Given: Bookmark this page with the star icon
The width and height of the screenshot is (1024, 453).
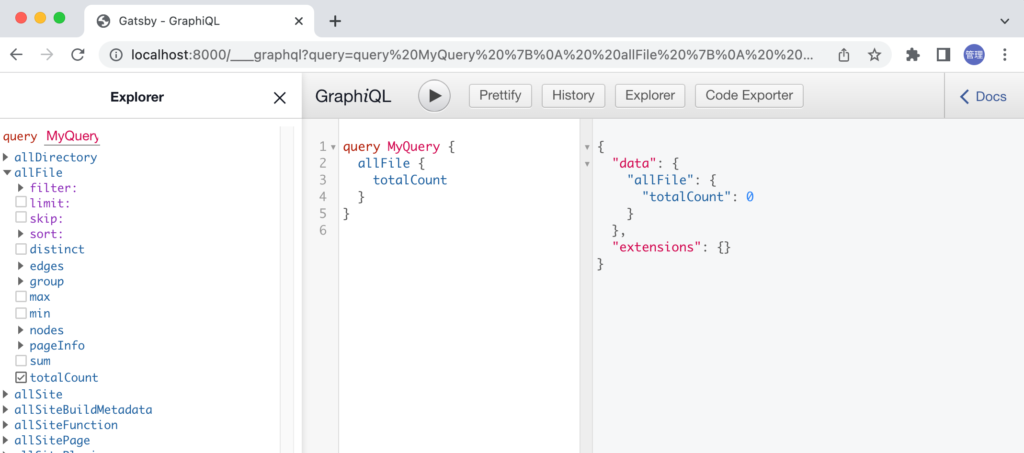Looking at the screenshot, I should click(874, 55).
